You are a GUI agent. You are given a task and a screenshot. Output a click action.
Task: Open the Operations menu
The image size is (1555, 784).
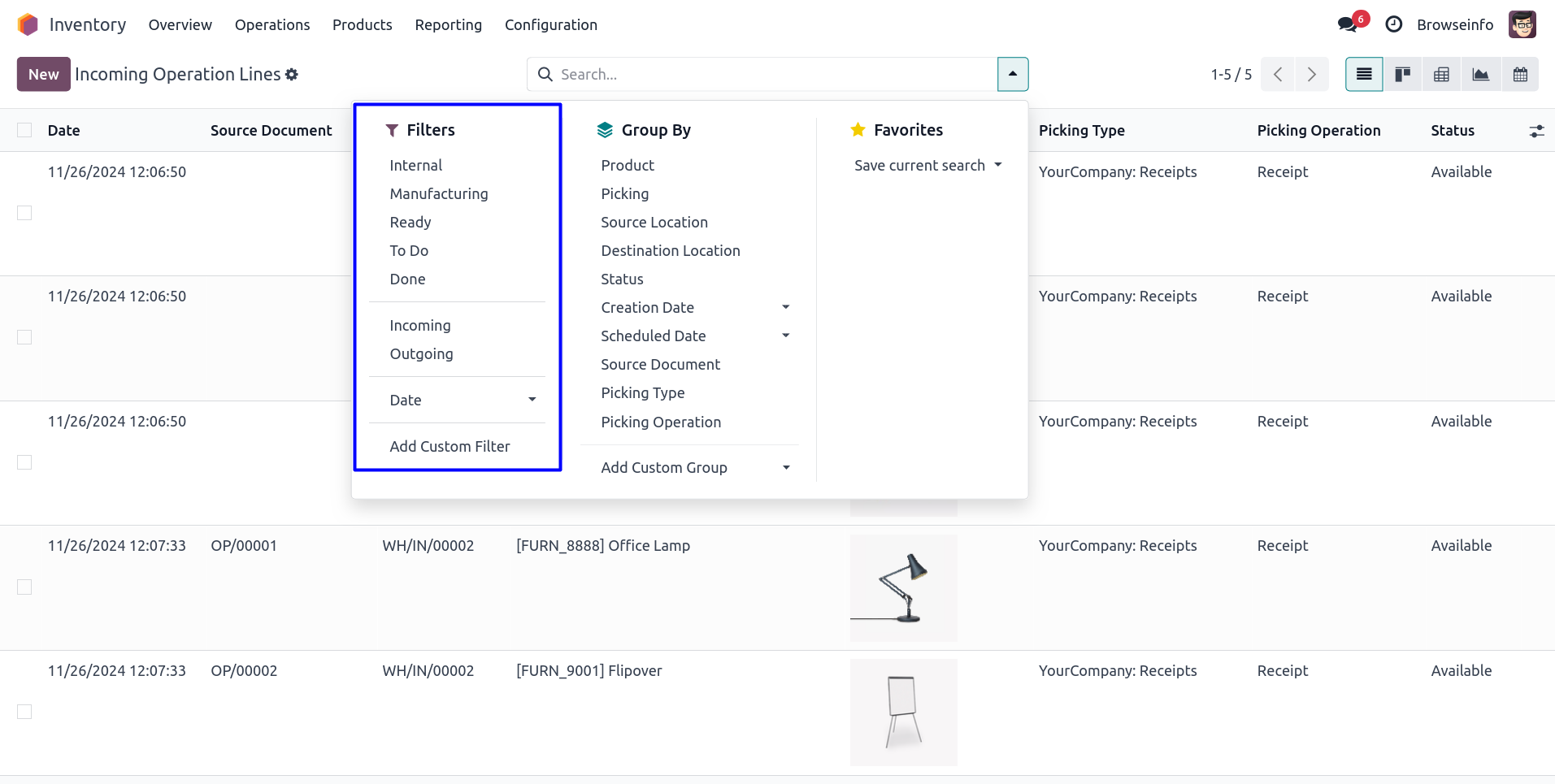[271, 25]
